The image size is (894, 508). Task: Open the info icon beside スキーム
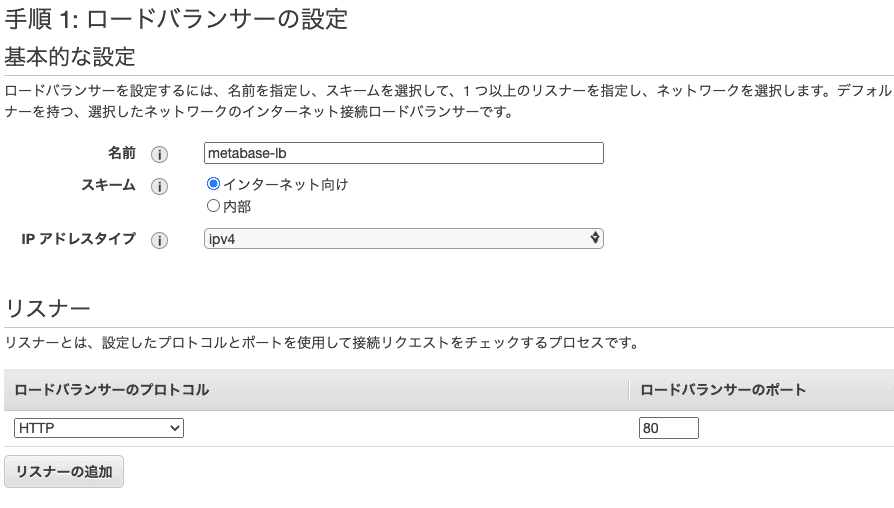click(x=159, y=186)
